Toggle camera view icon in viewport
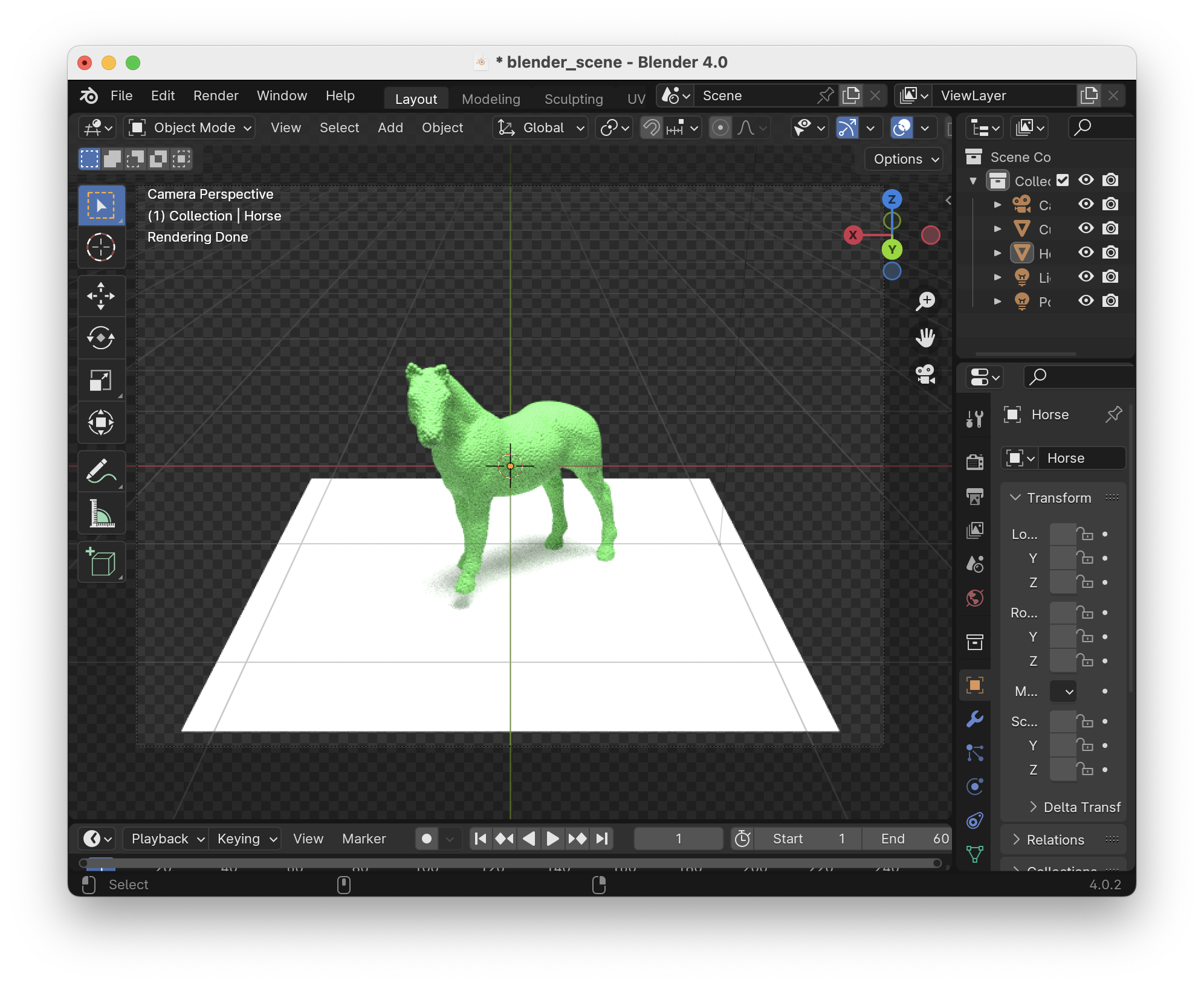 click(x=925, y=375)
